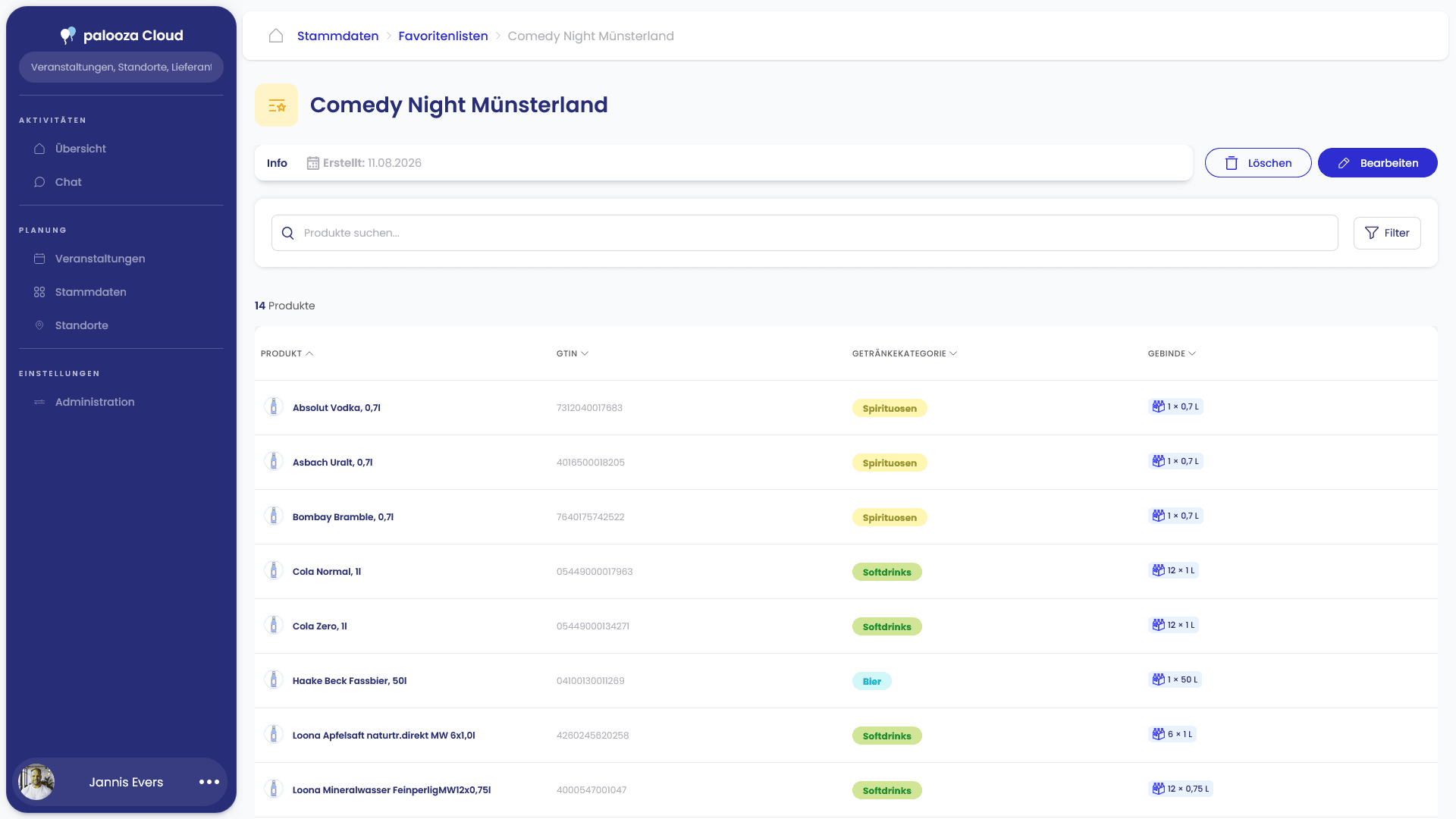Open the Bombay Bramble, 0,7l product
This screenshot has height=819, width=1456.
pyautogui.click(x=343, y=517)
